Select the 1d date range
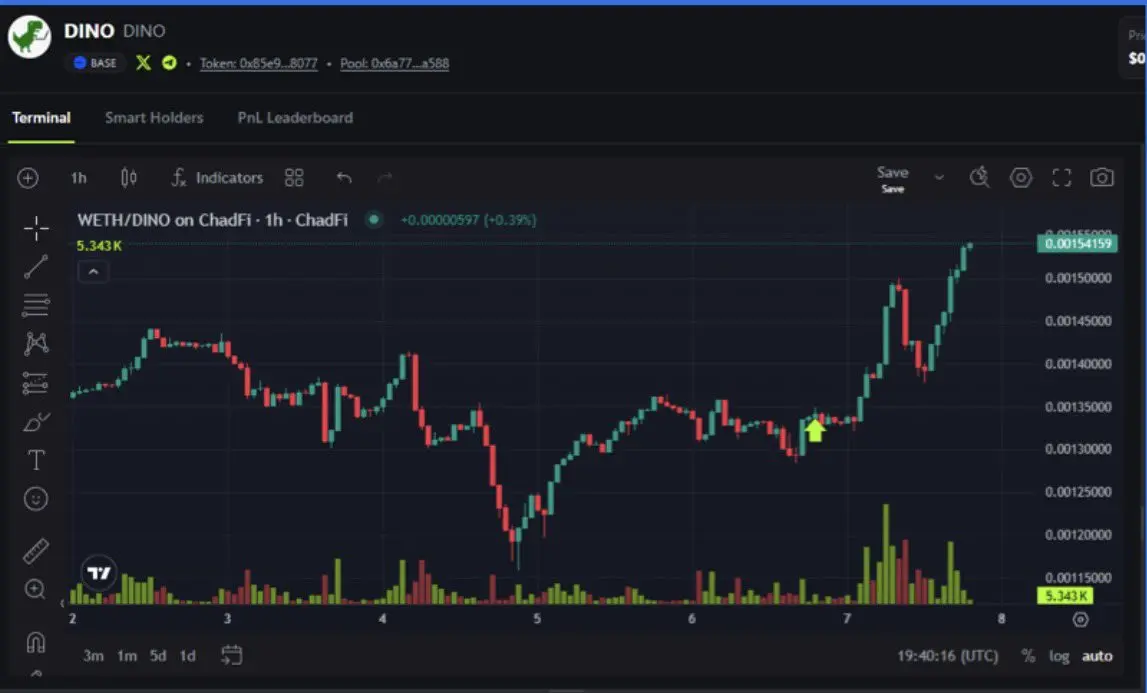 pos(188,656)
